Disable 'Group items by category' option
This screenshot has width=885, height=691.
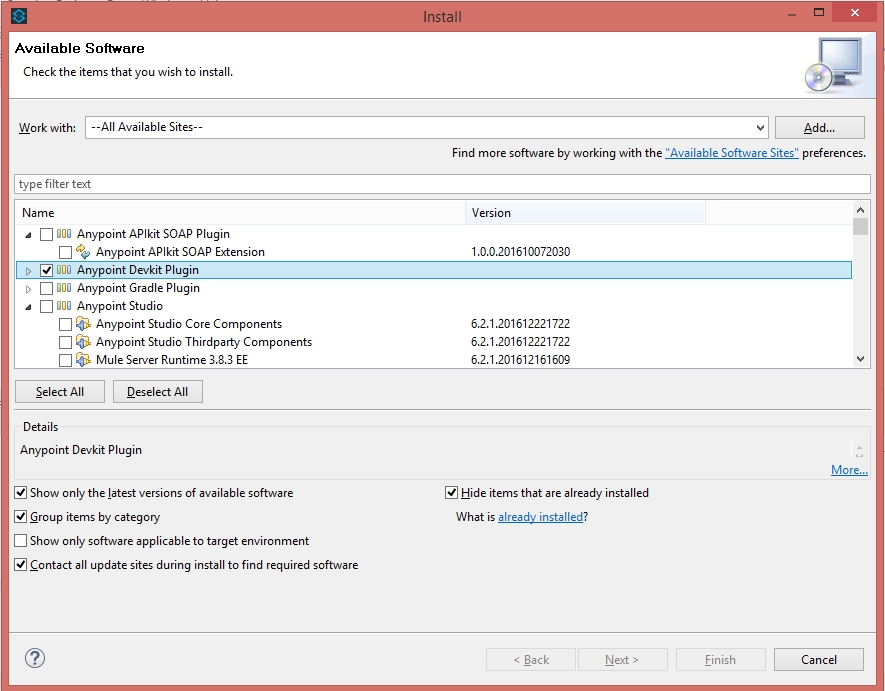(x=21, y=517)
